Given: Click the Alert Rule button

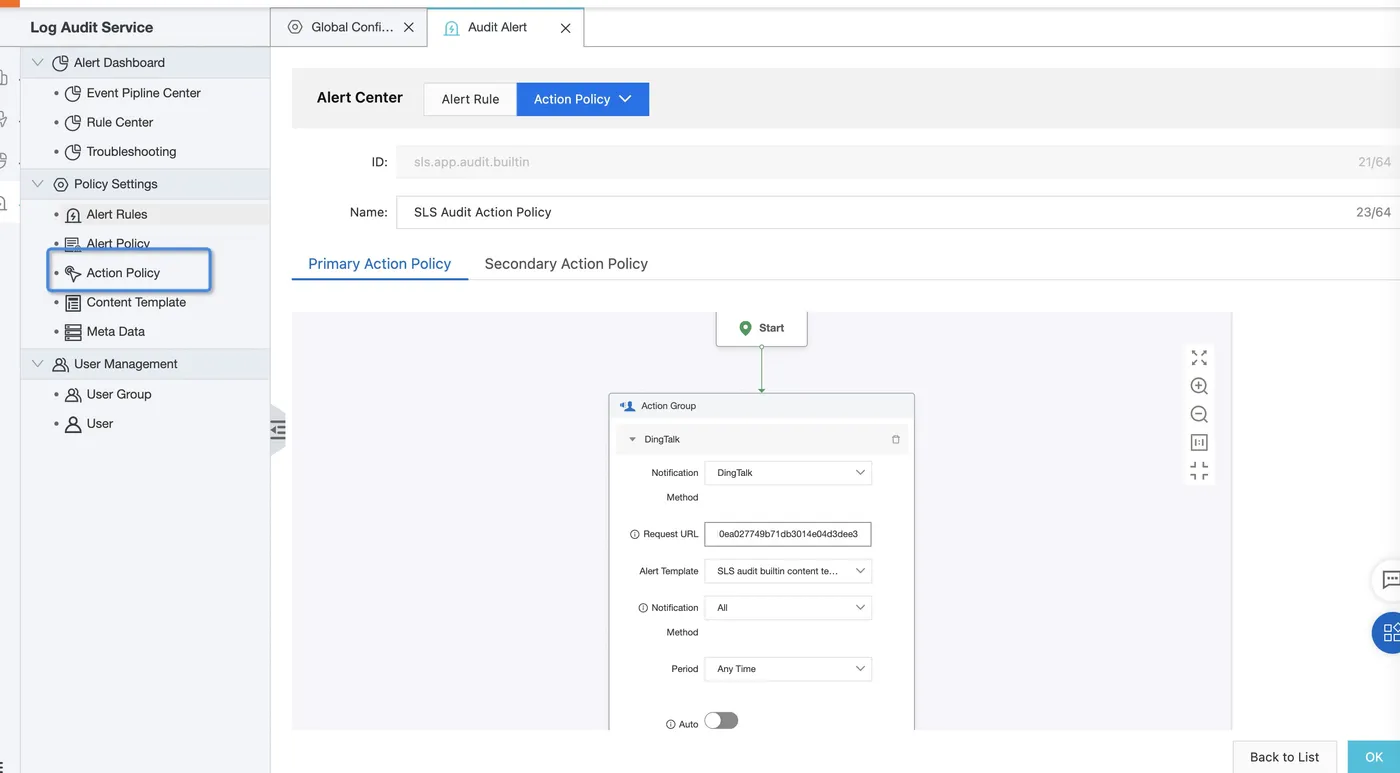Looking at the screenshot, I should [470, 99].
